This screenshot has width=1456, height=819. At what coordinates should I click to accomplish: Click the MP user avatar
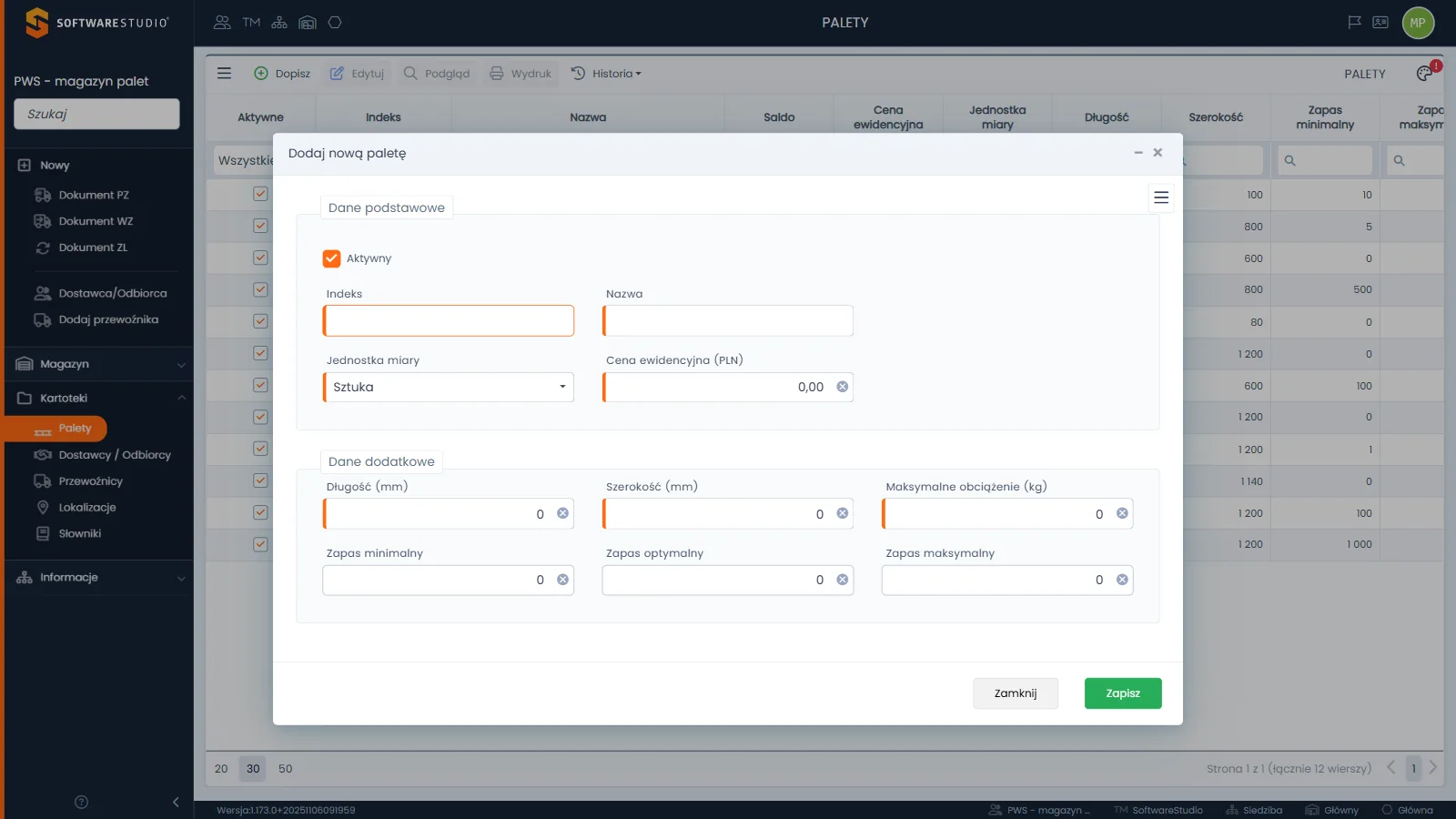click(1418, 23)
